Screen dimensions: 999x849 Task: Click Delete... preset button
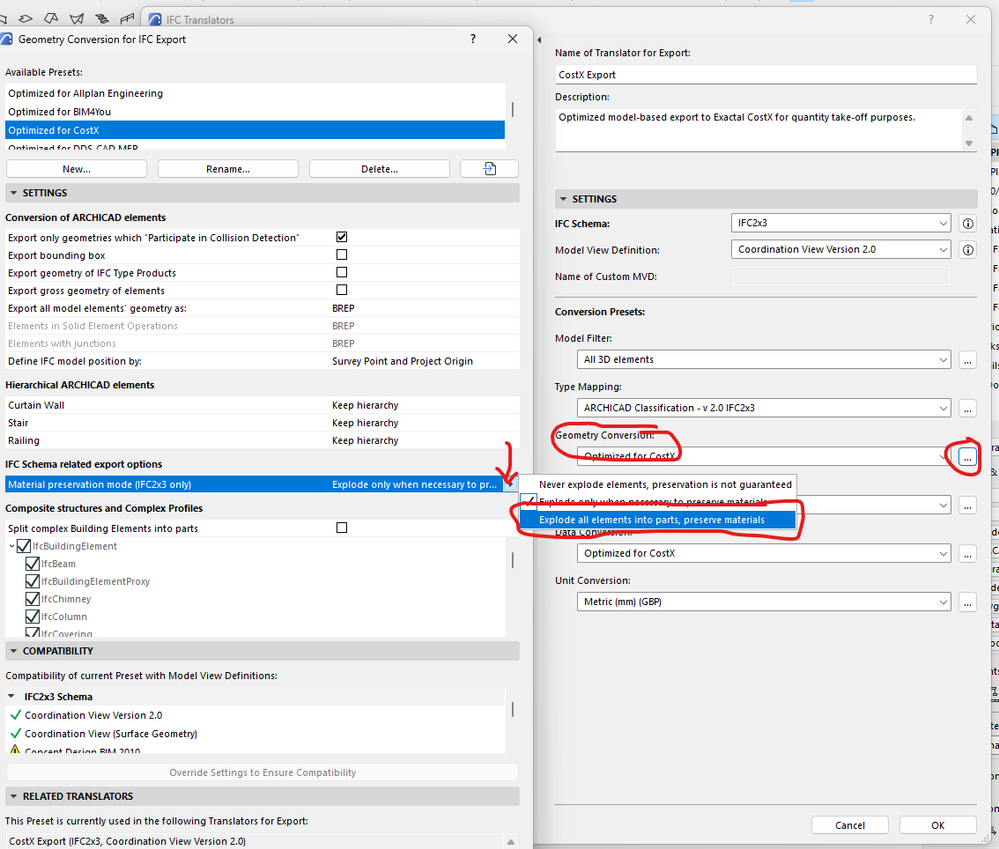pyautogui.click(x=380, y=169)
